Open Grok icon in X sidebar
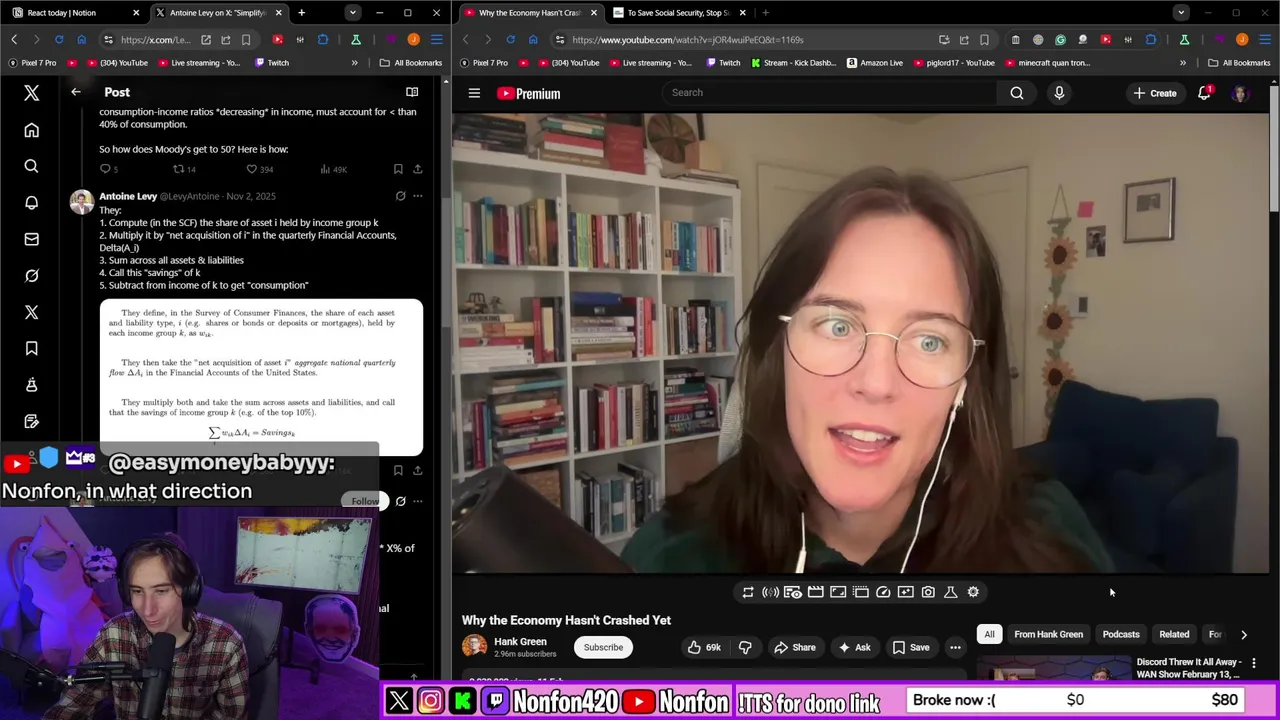The width and height of the screenshot is (1280, 720). (31, 276)
